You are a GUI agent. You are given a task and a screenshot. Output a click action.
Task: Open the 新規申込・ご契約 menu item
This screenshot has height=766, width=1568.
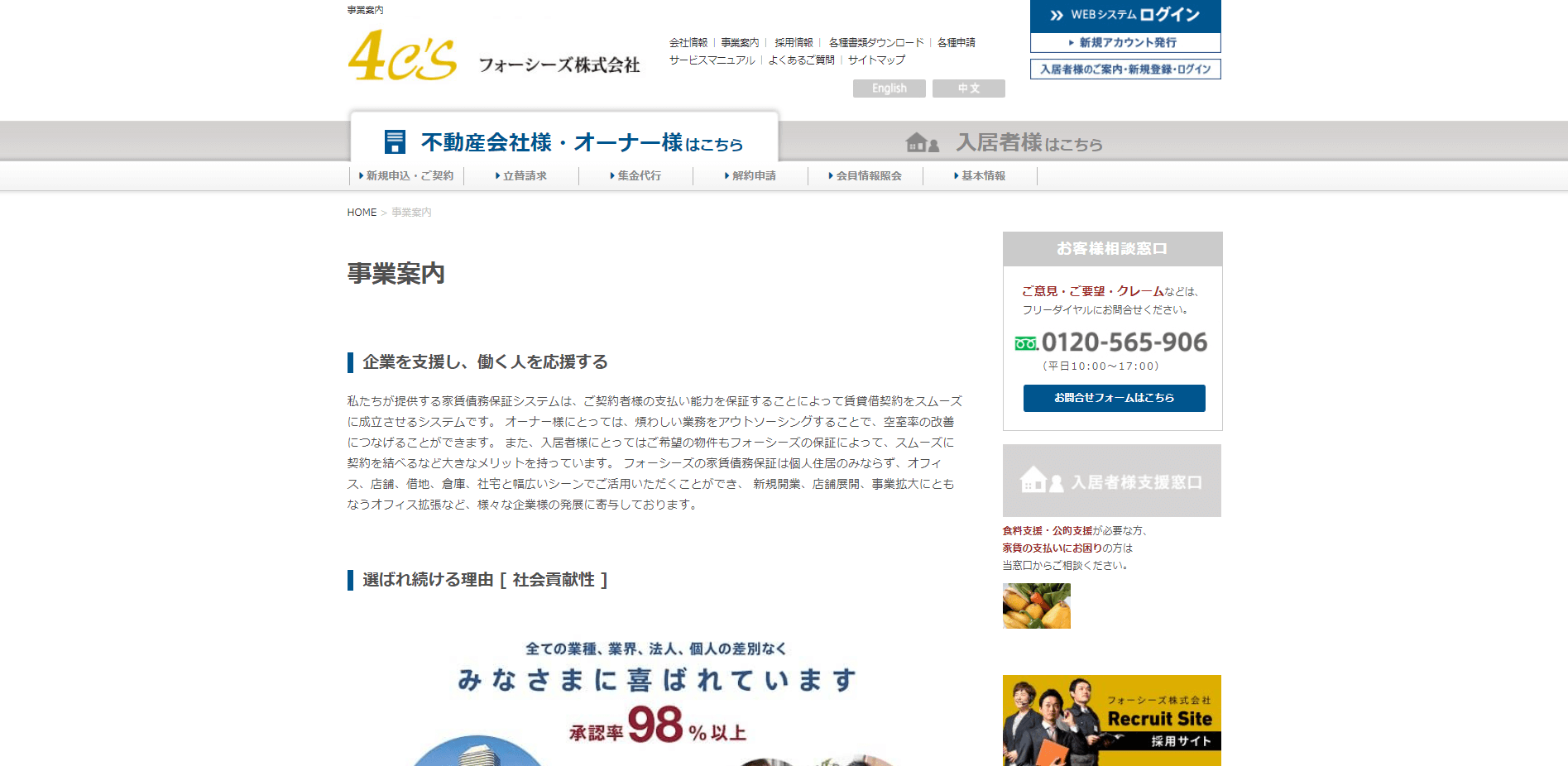coord(406,176)
